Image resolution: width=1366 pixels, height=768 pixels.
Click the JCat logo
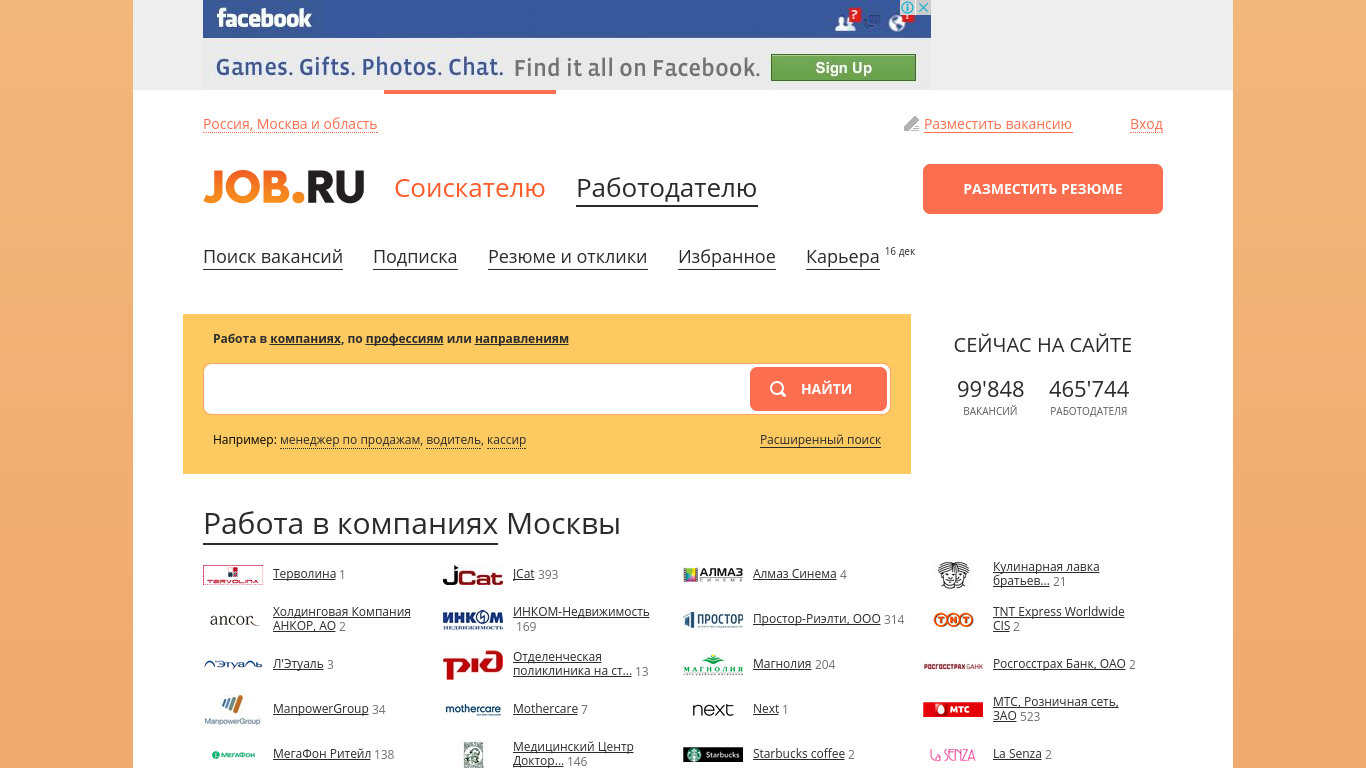coord(472,575)
